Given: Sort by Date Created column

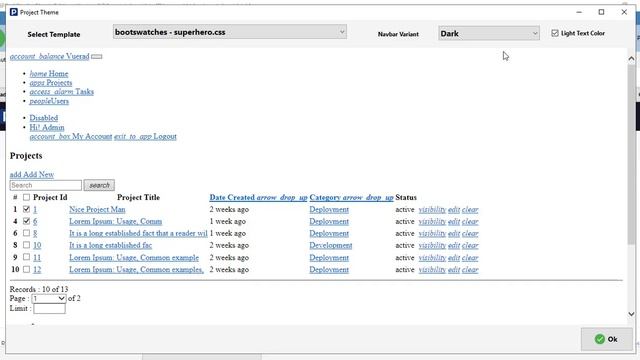Looking at the screenshot, I should pos(258,198).
